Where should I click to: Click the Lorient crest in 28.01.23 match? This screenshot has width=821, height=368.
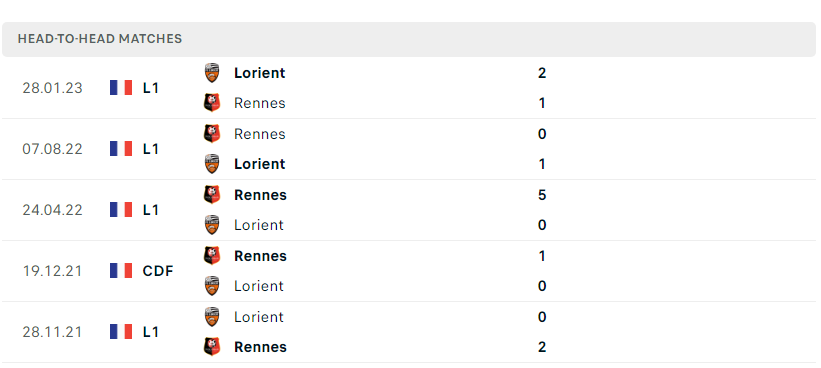point(212,73)
